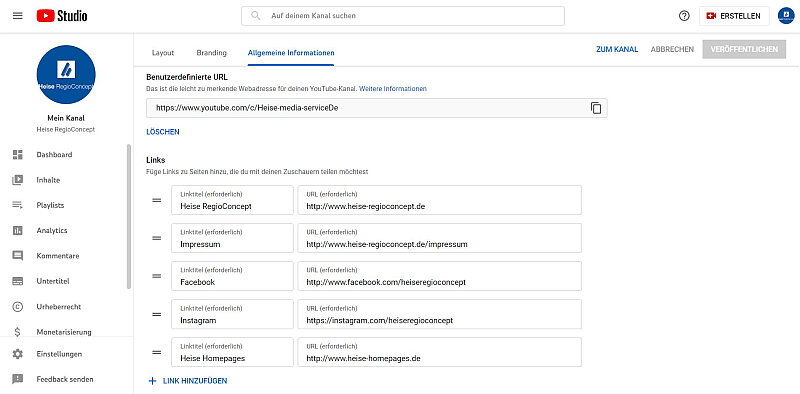Image resolution: width=800 pixels, height=394 pixels.
Task: Edit the heise-regioconcept.de/impressum URL field
Action: 439,238
